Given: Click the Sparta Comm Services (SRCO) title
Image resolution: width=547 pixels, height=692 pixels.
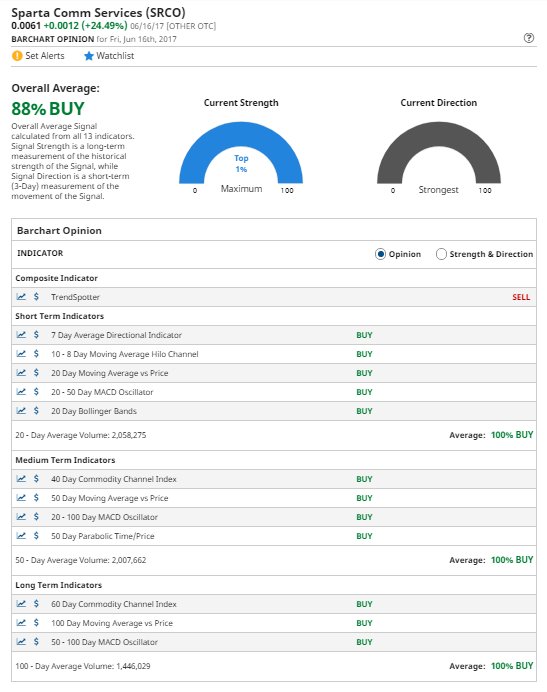Looking at the screenshot, I should click(98, 12).
